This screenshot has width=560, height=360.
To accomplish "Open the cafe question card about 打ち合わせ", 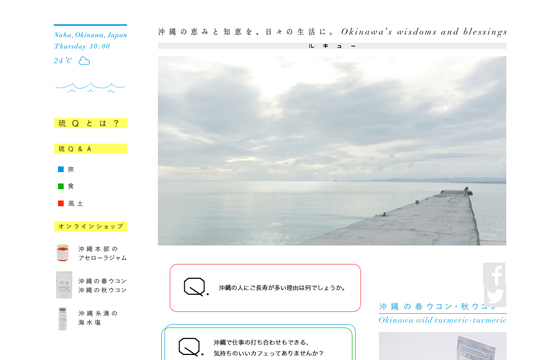I will pos(259,342).
